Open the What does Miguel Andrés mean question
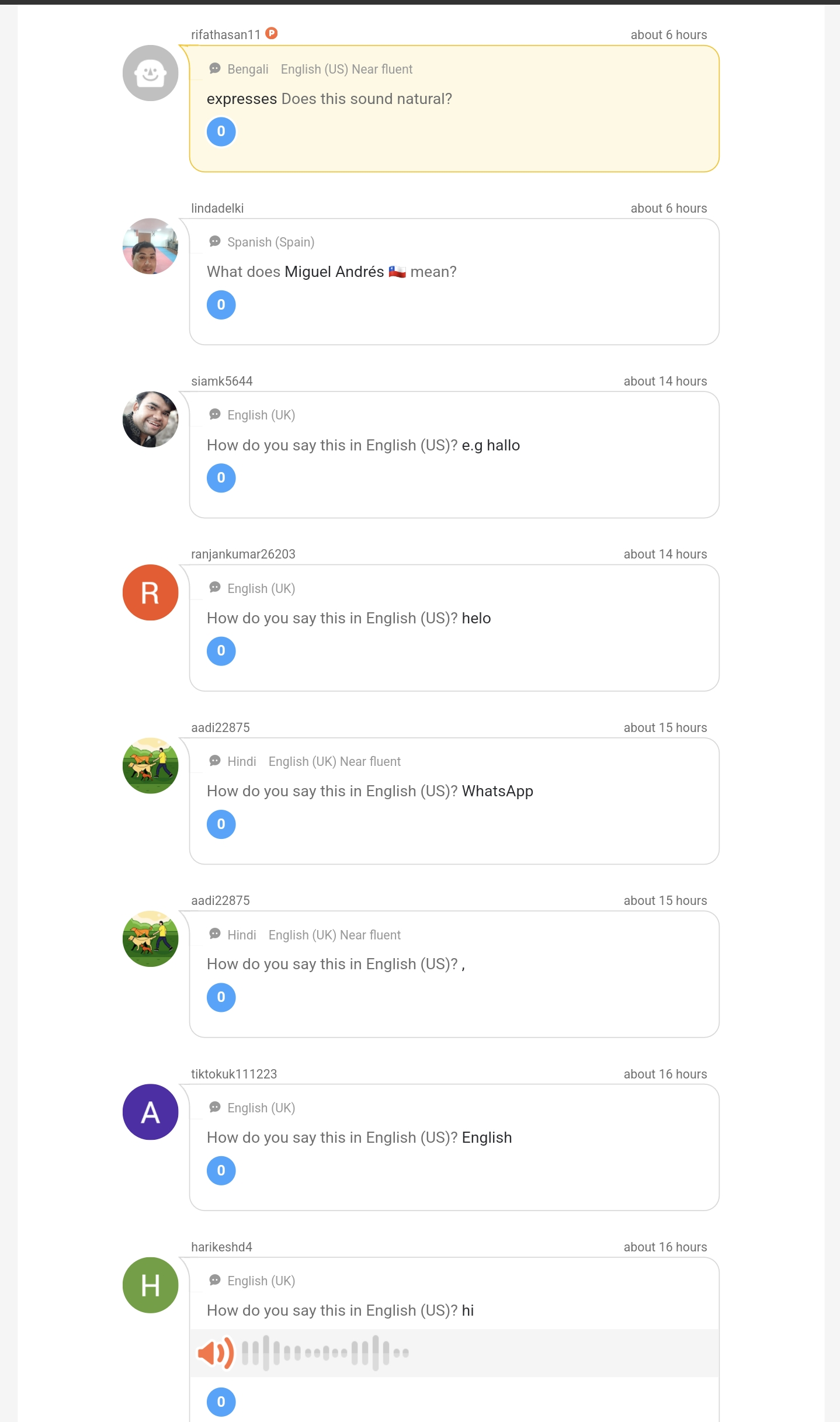Screen dimensions: 840x1422 332,272
